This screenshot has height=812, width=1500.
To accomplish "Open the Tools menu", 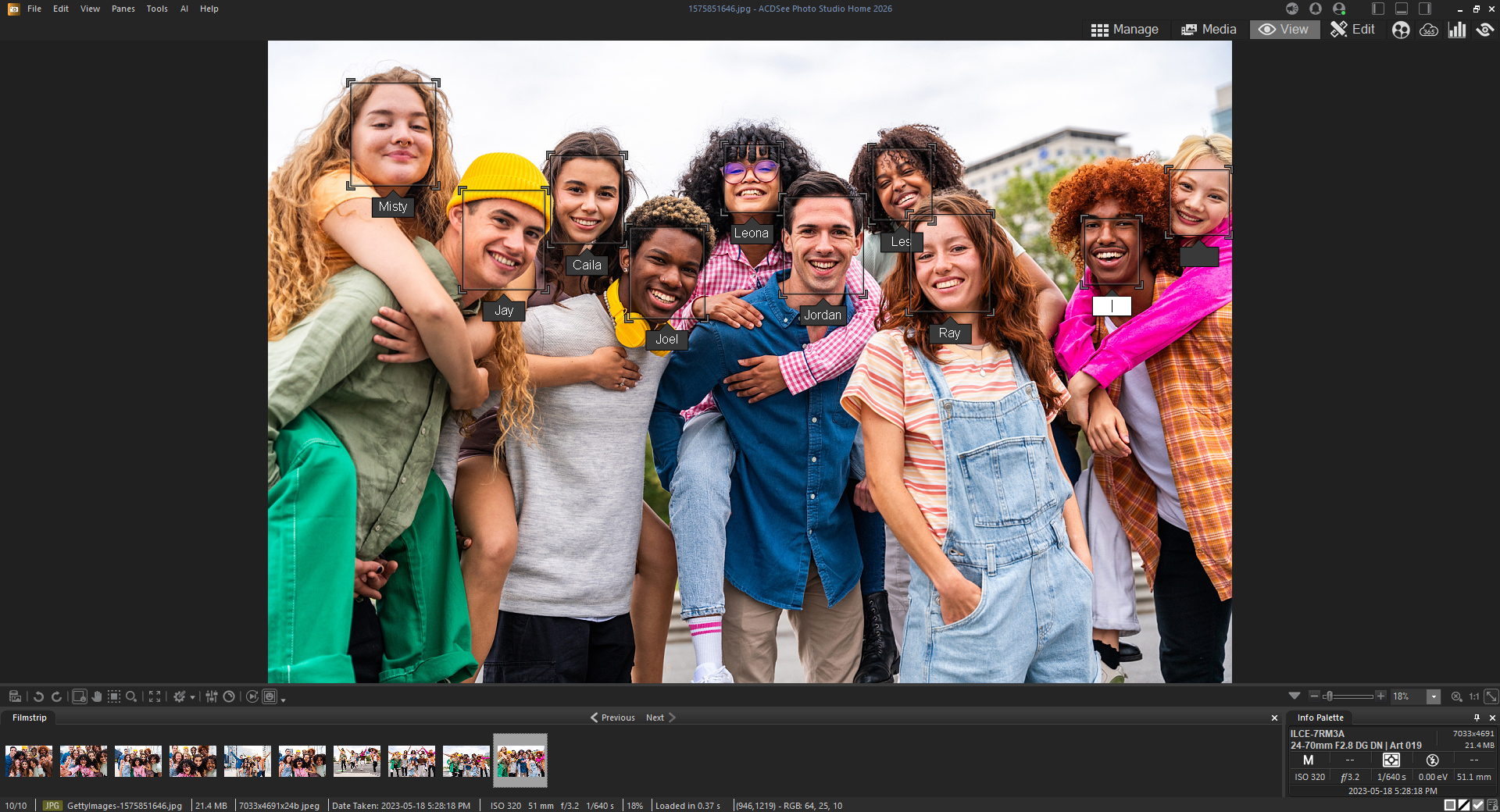I will tap(157, 9).
